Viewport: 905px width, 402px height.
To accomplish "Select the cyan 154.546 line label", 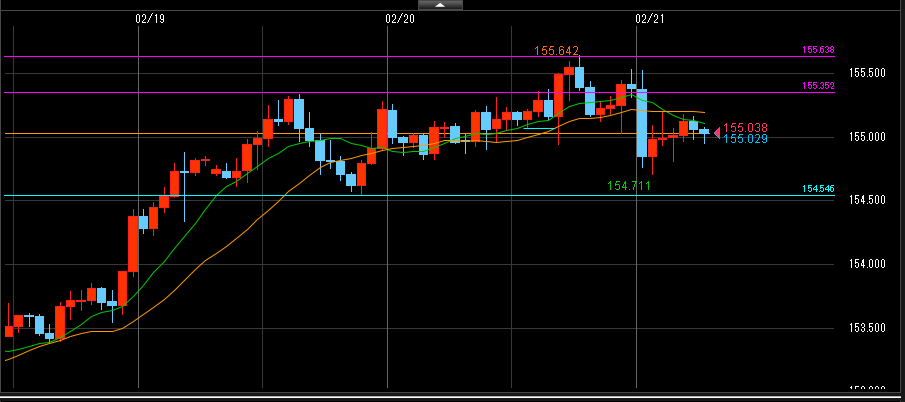I will pos(818,188).
